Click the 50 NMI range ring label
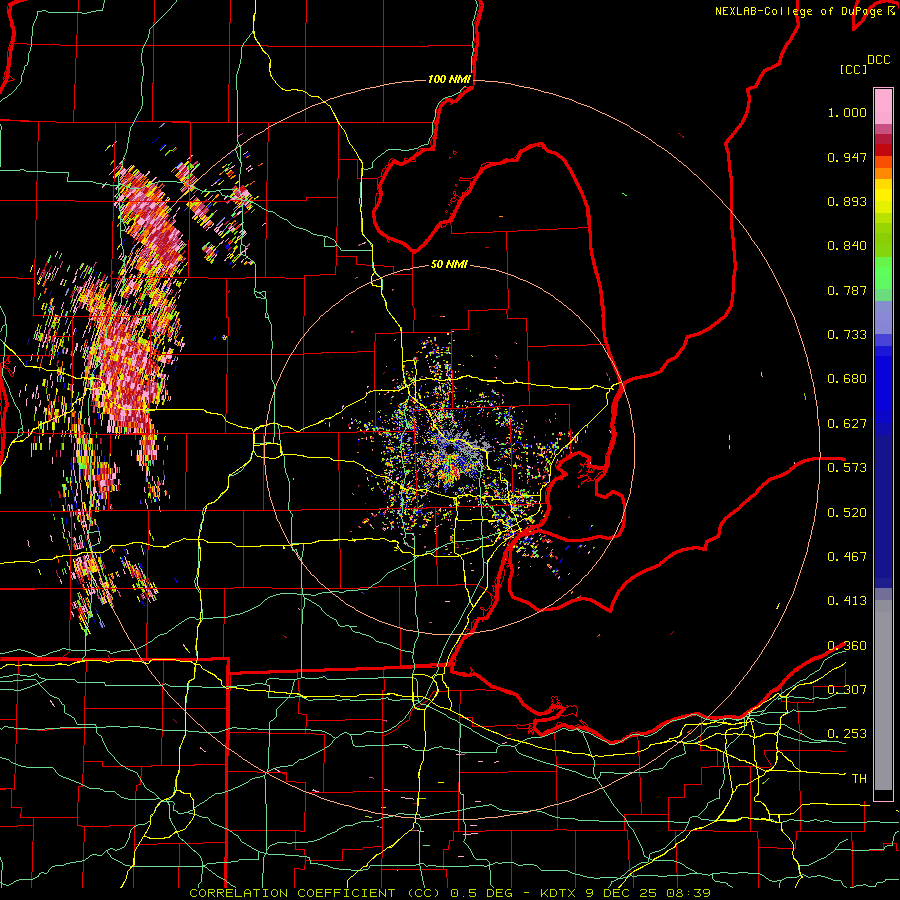 click(x=449, y=265)
